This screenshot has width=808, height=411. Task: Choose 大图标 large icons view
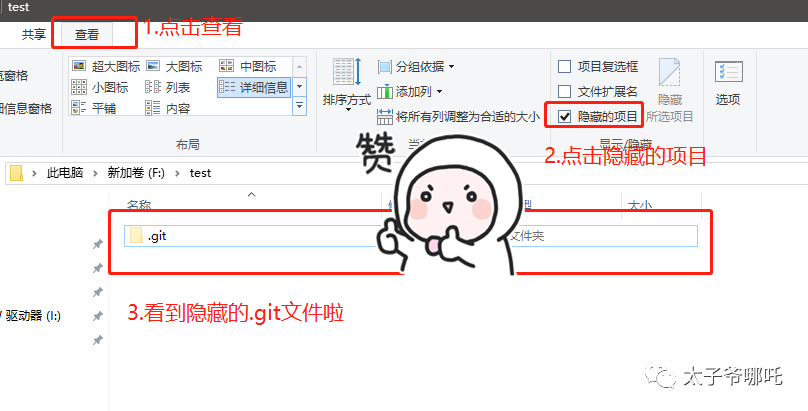tap(174, 66)
